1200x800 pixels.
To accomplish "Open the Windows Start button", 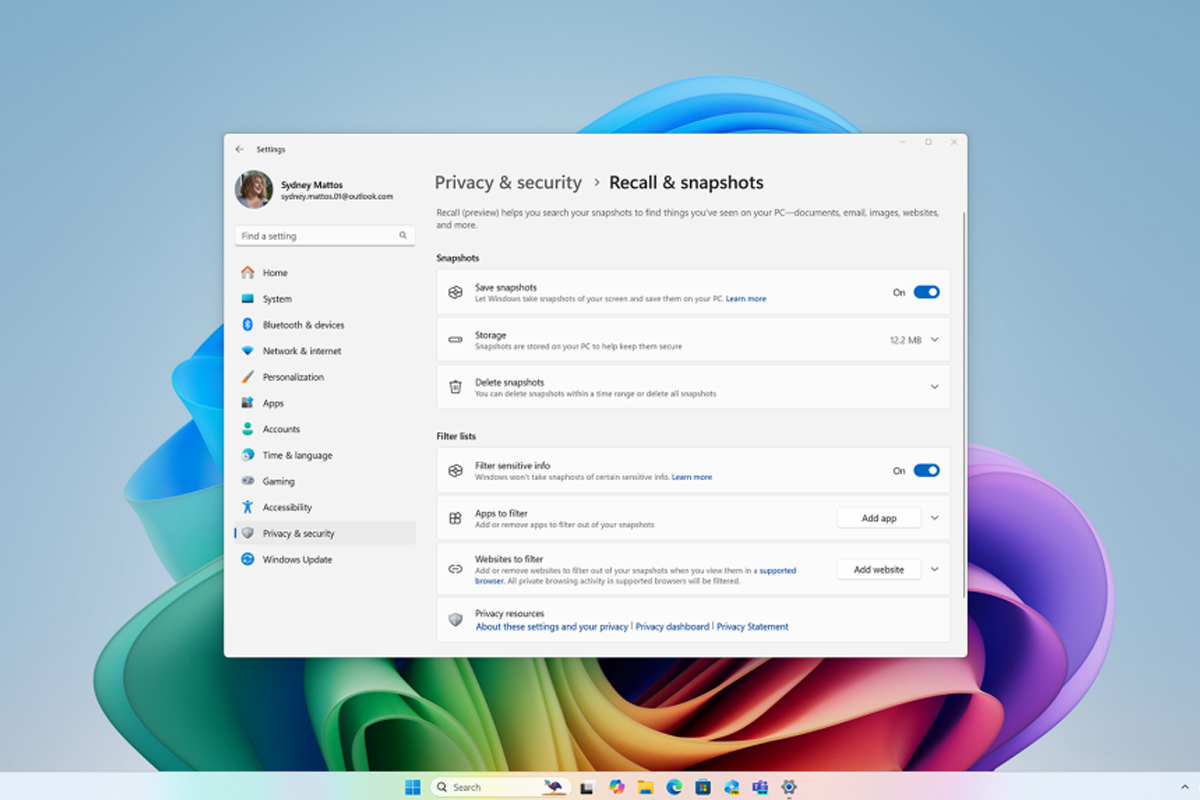I will coord(412,787).
